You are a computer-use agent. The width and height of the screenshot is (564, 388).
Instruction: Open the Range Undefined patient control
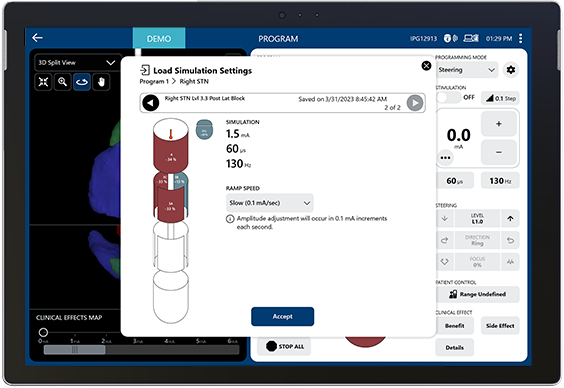point(477,294)
